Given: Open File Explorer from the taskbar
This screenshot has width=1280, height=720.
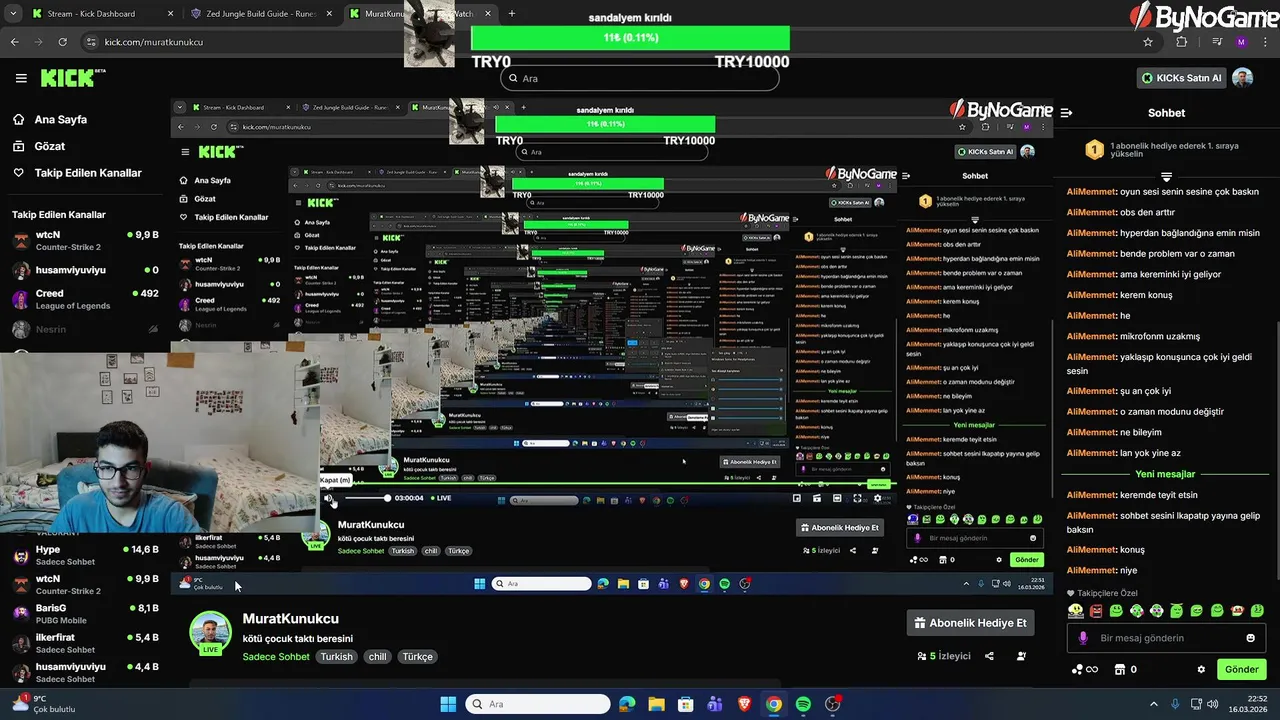Looking at the screenshot, I should click(656, 704).
